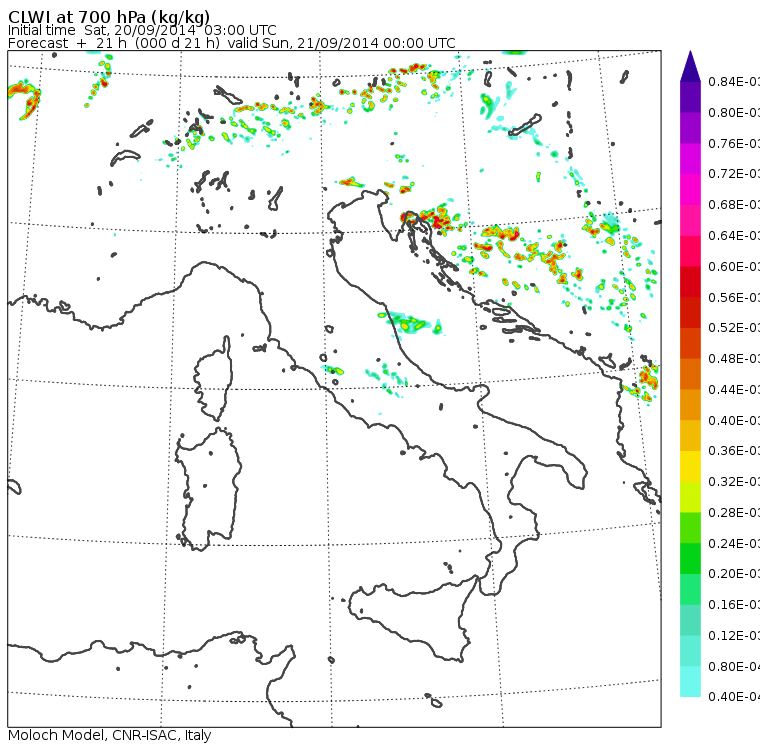Viewport: 760px width, 749px height.
Task: Click the 0.80E-04 legend label
Action: [734, 667]
